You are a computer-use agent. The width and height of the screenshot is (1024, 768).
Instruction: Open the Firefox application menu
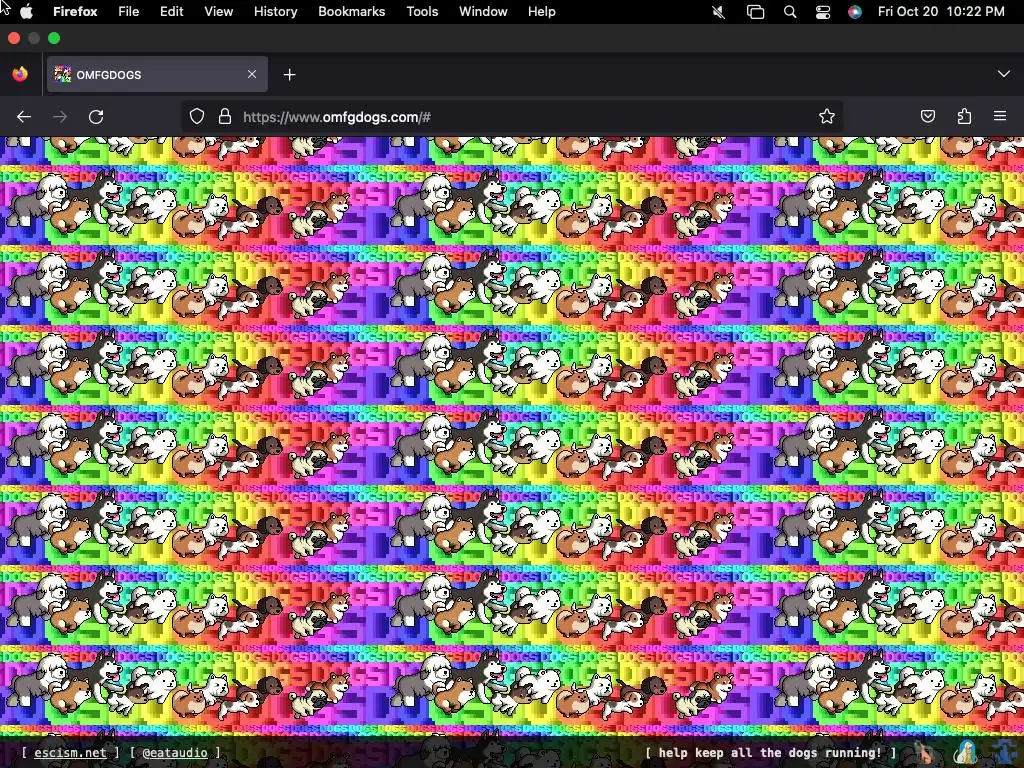point(75,12)
